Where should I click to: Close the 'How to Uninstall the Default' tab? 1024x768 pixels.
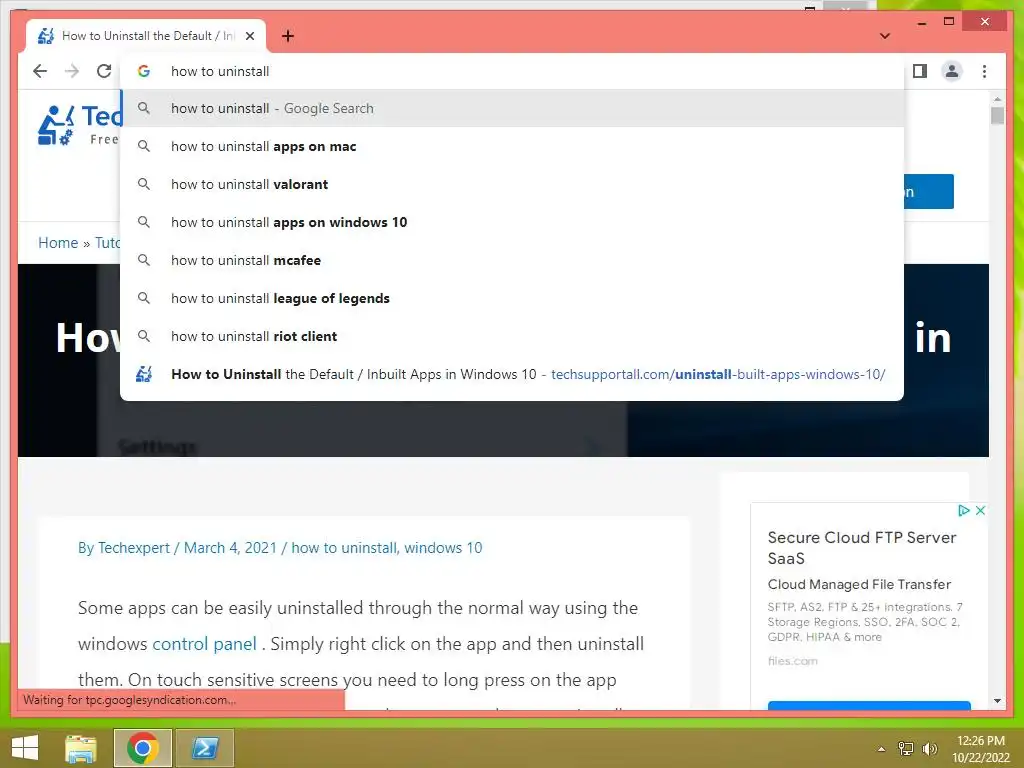coord(249,36)
